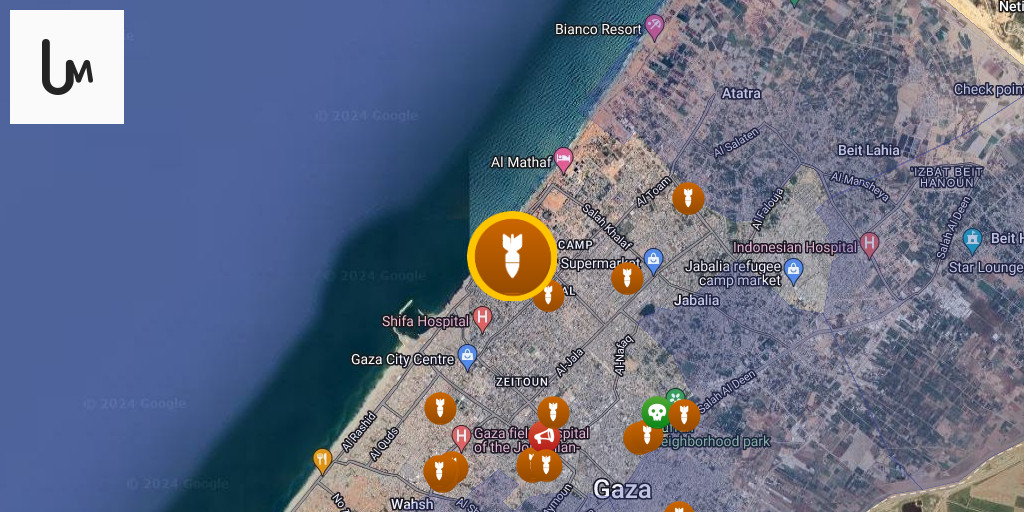Click the bomb marker above Al Quds street
This screenshot has height=512, width=1024.
click(x=440, y=409)
